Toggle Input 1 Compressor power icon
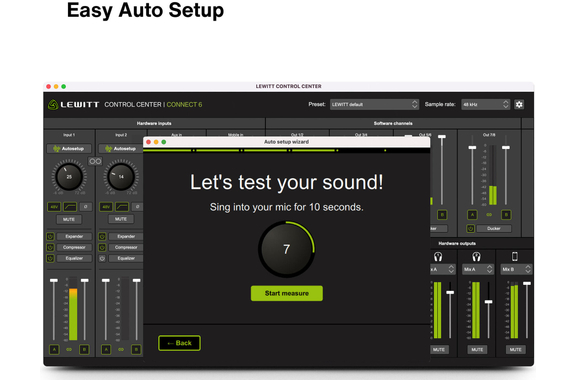The width and height of the screenshot is (576, 380). tap(50, 247)
